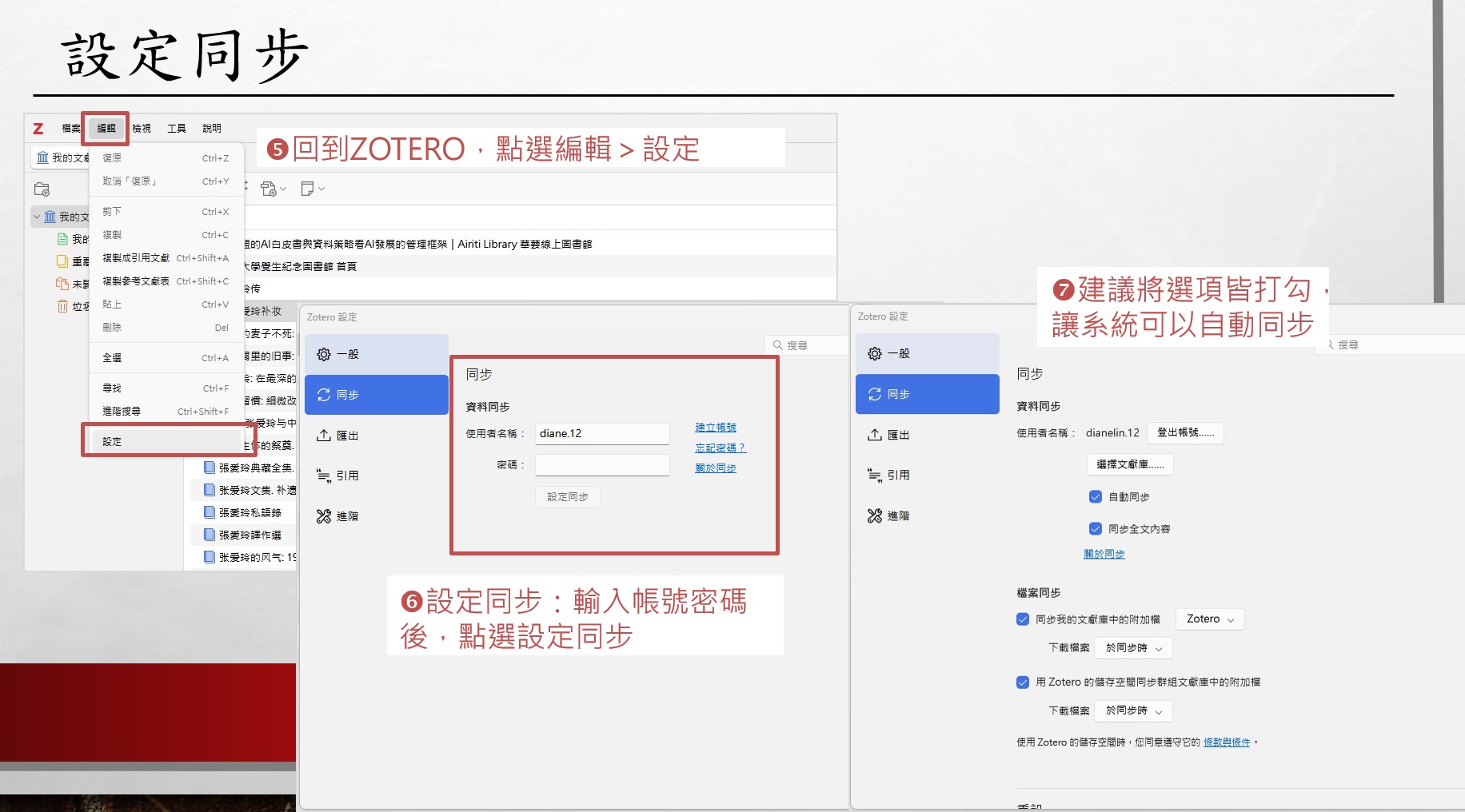Choose 設定 from the edit menu

166,441
